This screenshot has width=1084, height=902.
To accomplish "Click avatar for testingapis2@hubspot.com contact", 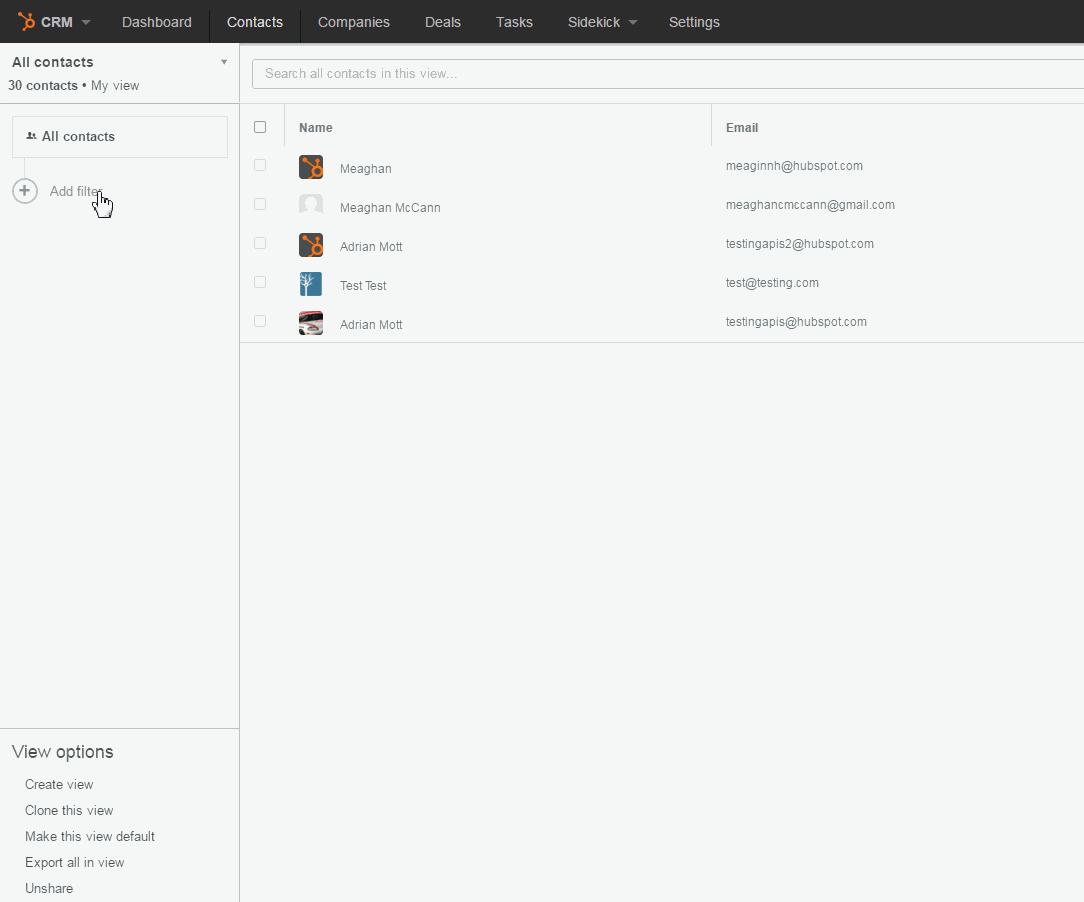I will point(311,245).
